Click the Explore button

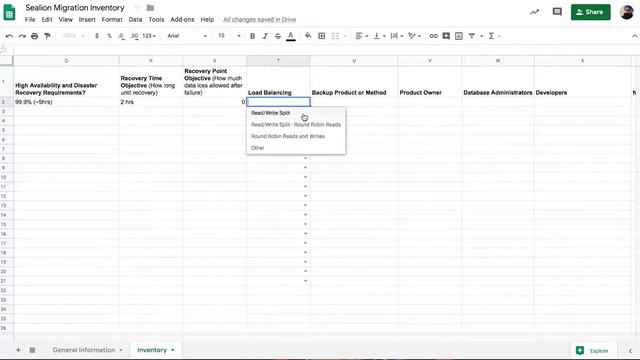tap(592, 350)
